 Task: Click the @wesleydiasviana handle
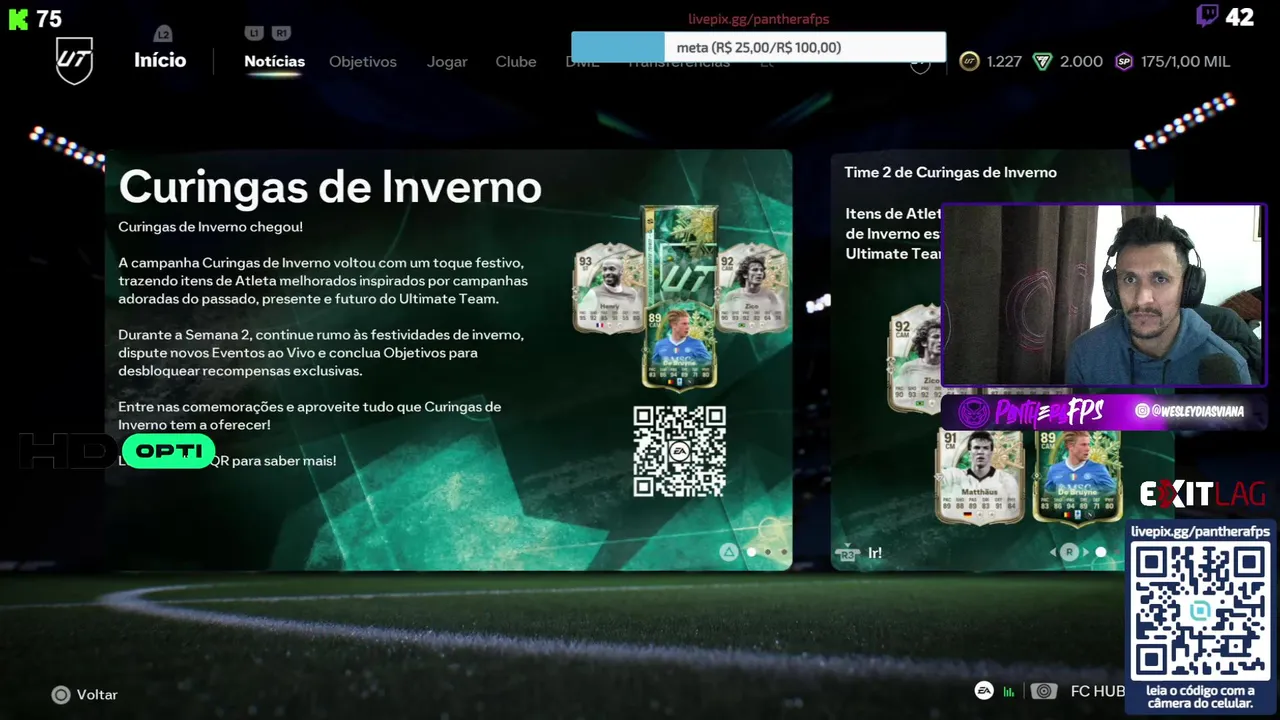click(x=1197, y=411)
